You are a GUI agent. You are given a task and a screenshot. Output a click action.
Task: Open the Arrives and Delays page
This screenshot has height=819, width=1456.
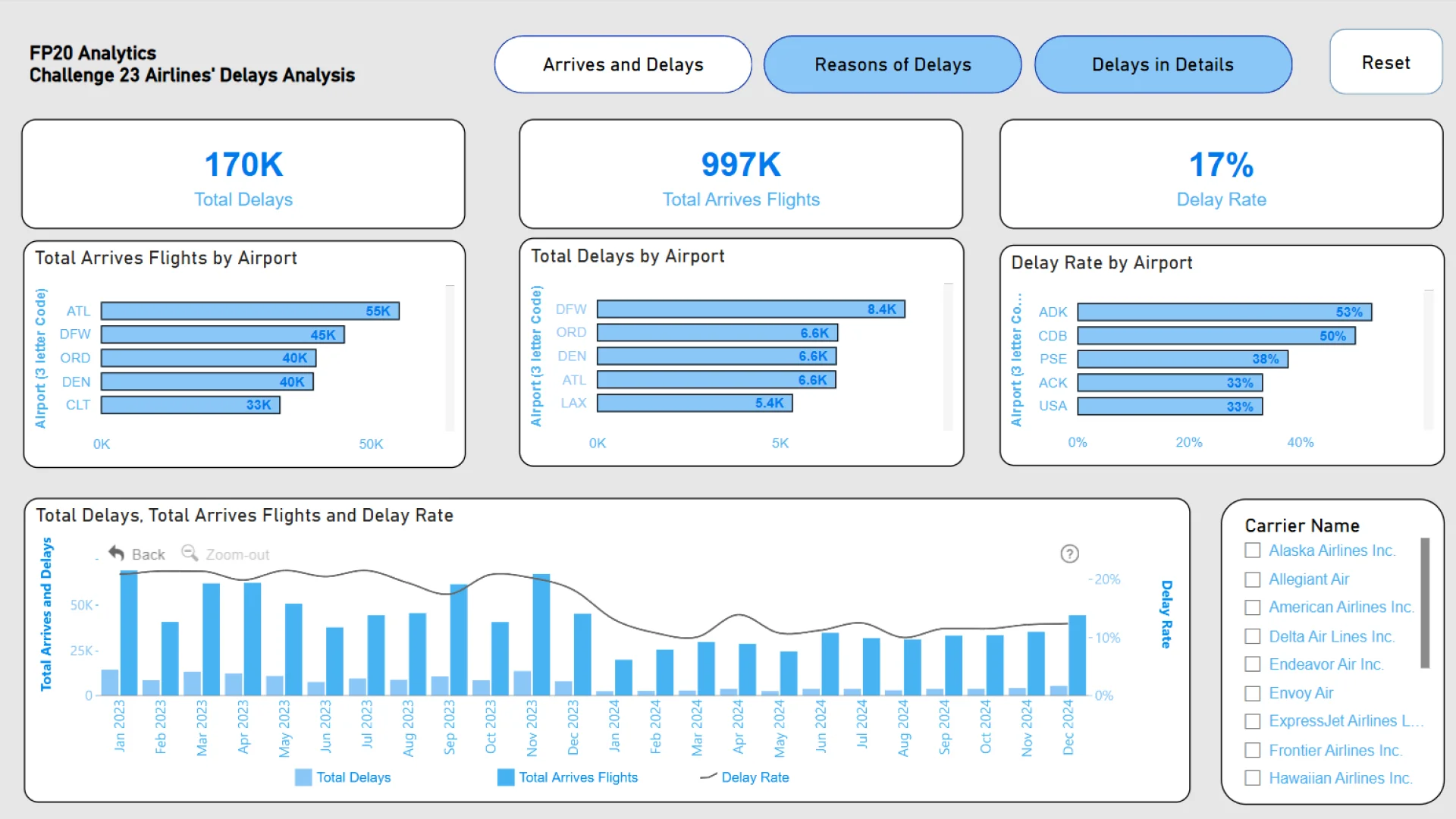pyautogui.click(x=623, y=64)
